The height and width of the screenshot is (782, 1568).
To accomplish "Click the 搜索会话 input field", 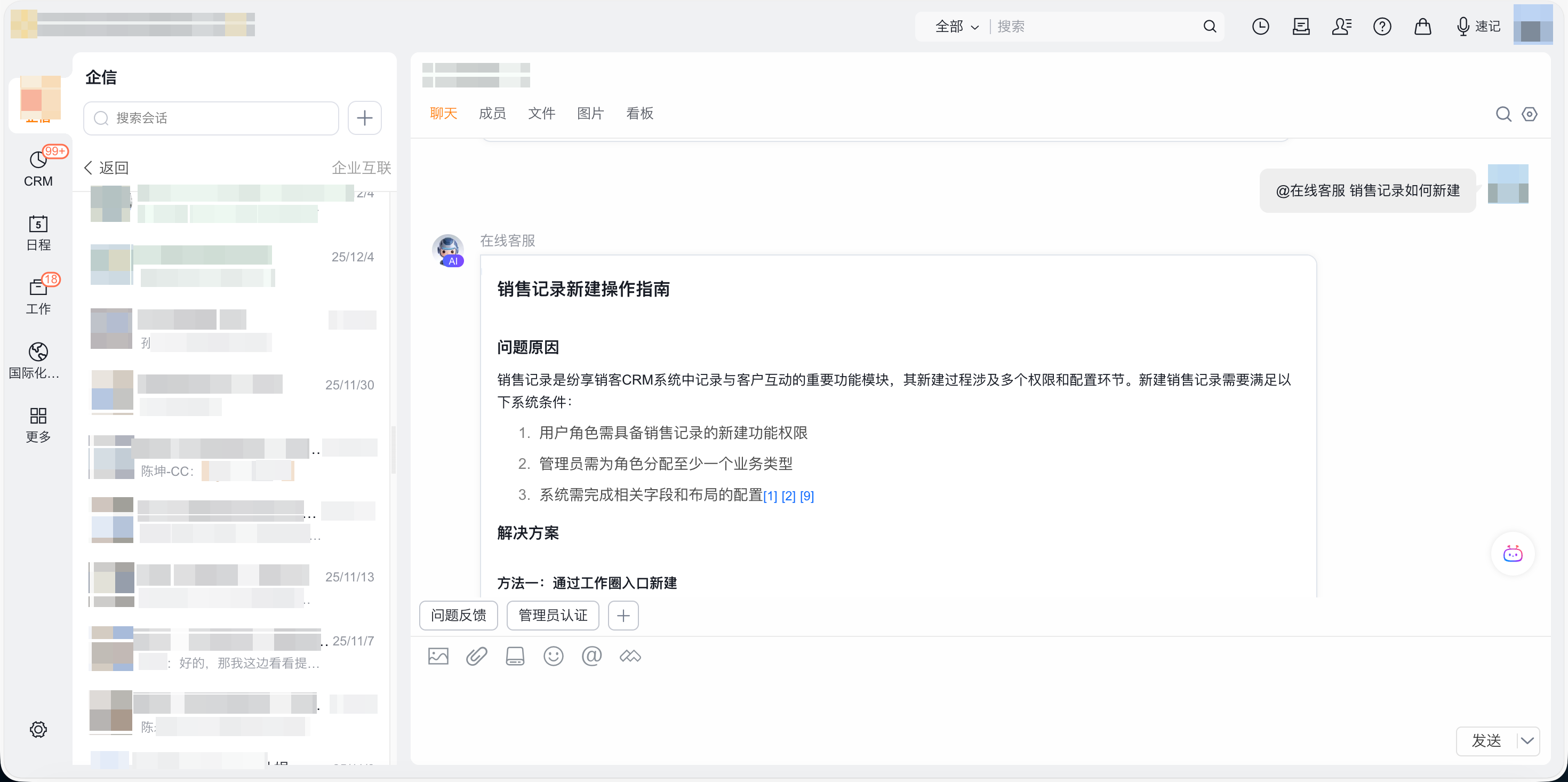I will [x=211, y=117].
